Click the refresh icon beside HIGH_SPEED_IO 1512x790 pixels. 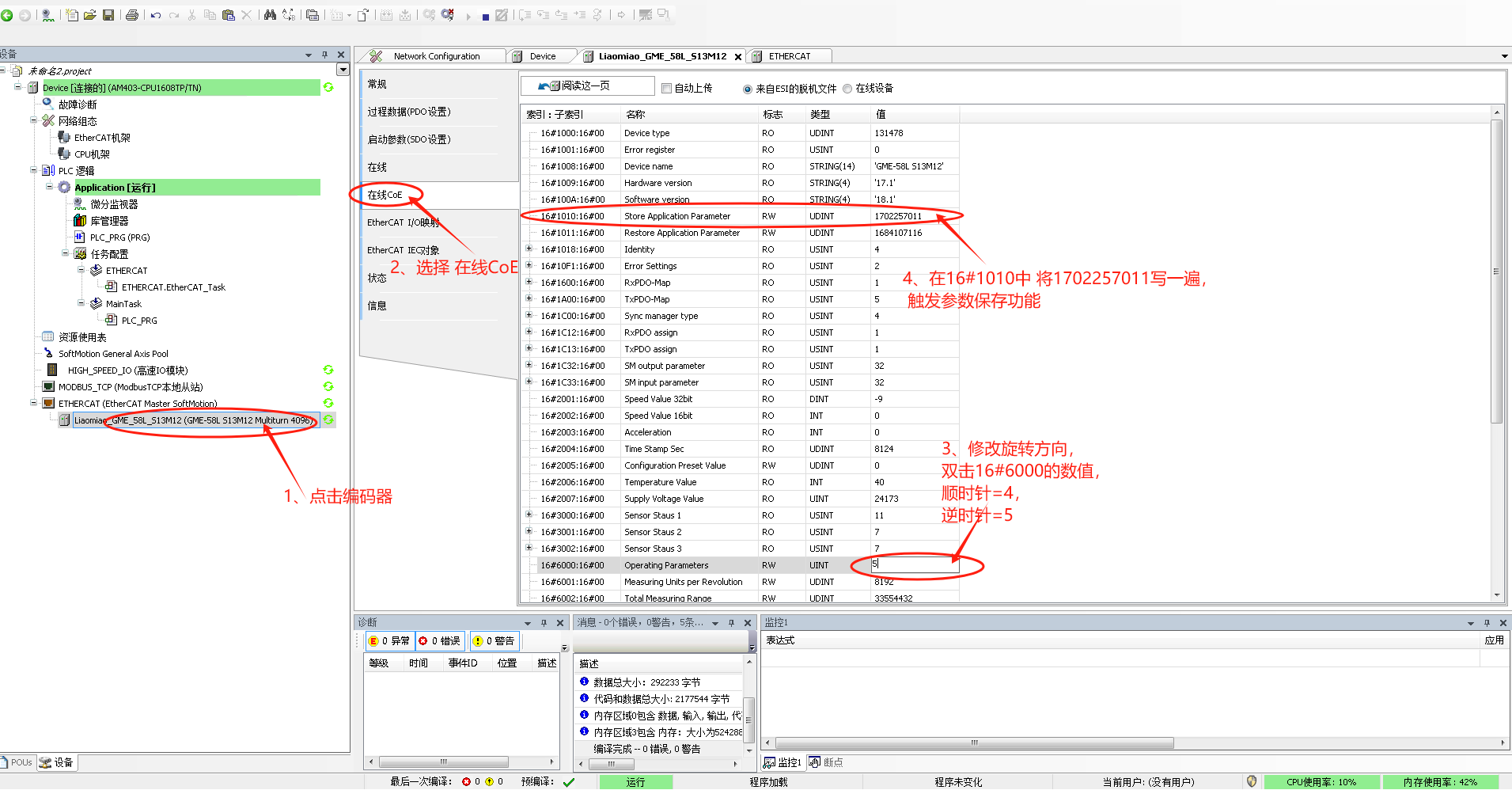tap(328, 370)
